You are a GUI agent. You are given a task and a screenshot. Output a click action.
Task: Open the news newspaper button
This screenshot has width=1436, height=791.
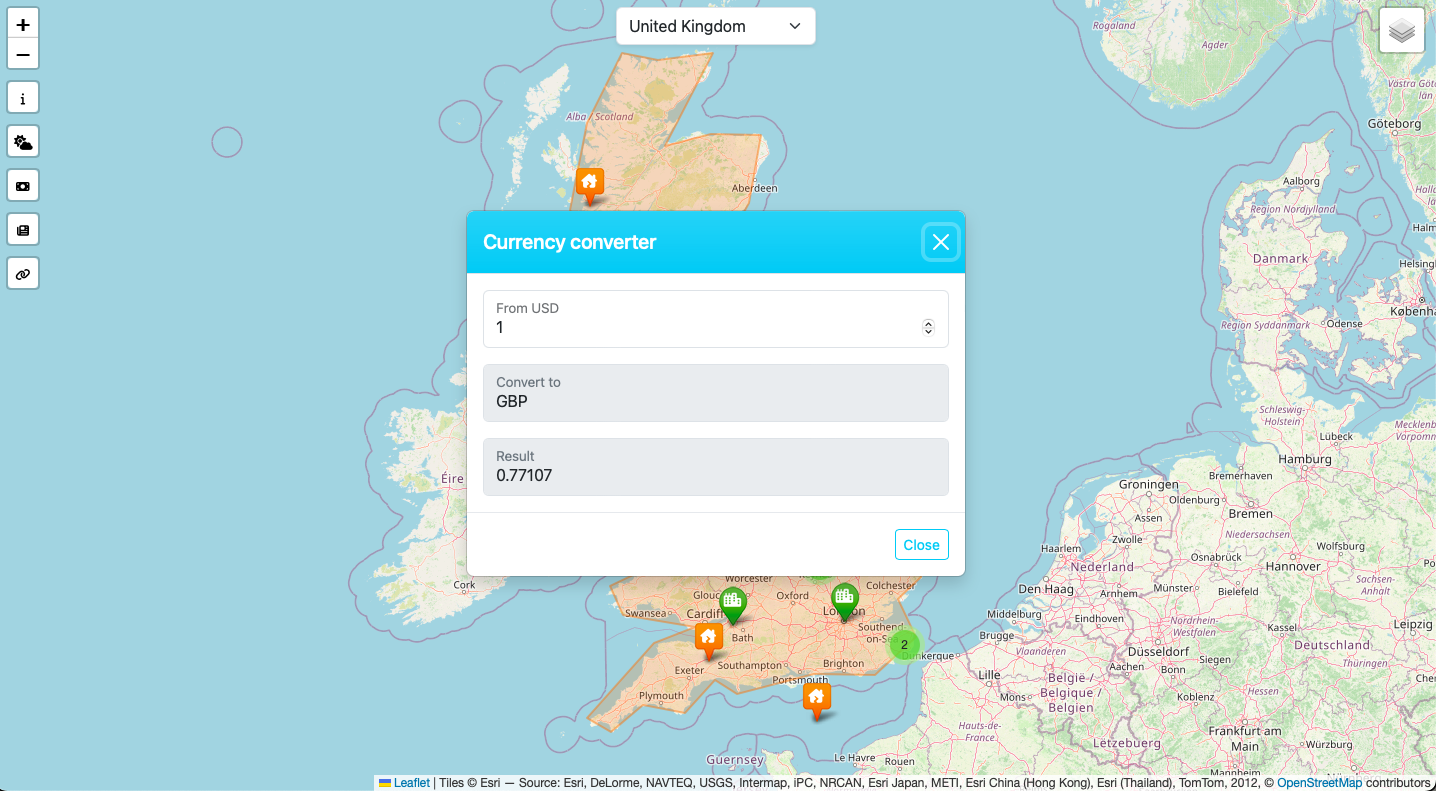[x=23, y=230]
